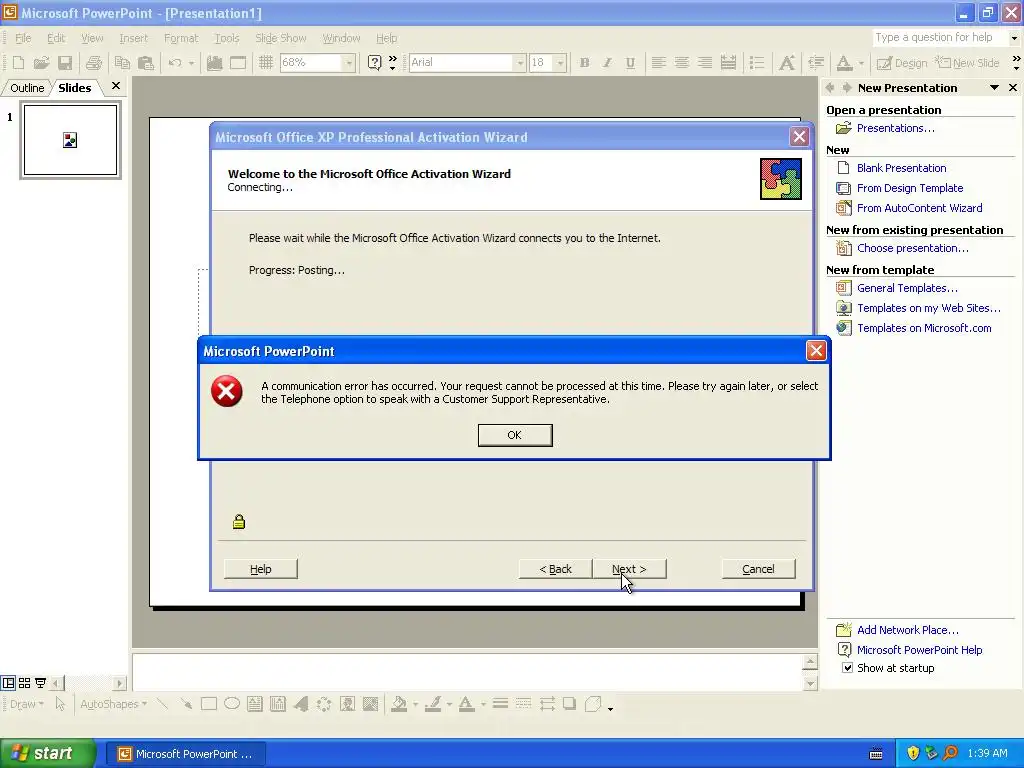Open the Format menu

click(x=181, y=38)
